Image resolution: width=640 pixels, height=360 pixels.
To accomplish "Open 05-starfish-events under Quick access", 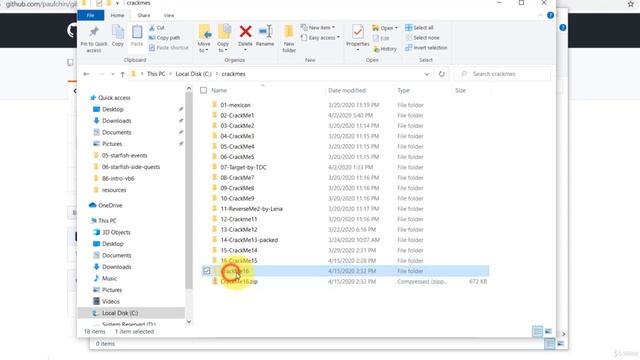I will point(124,156).
